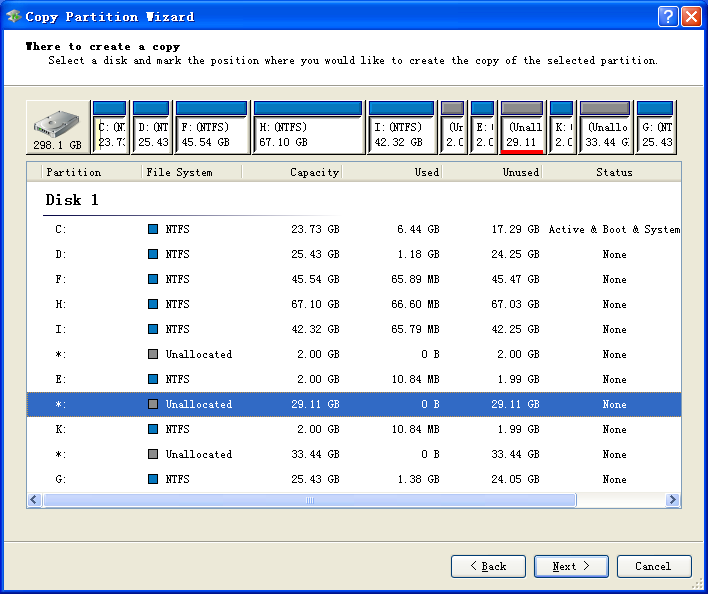Select the D: partition row label
This screenshot has height=594, width=708.
pyautogui.click(x=61, y=254)
